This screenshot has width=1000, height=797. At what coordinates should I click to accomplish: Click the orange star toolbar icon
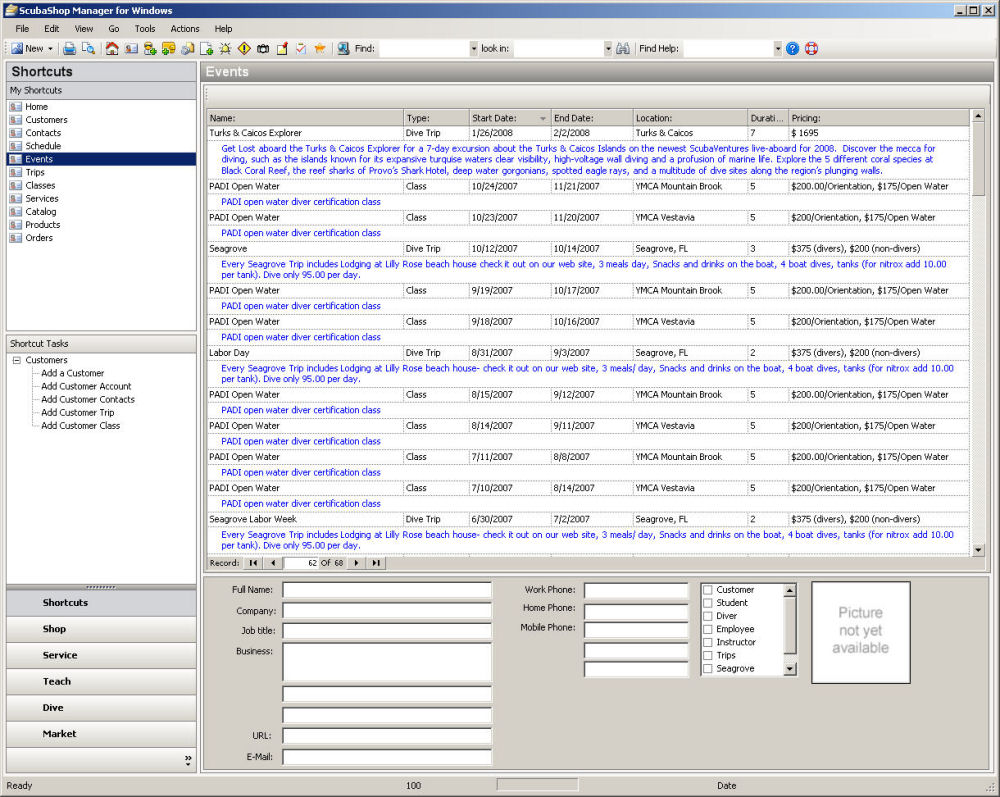click(320, 48)
